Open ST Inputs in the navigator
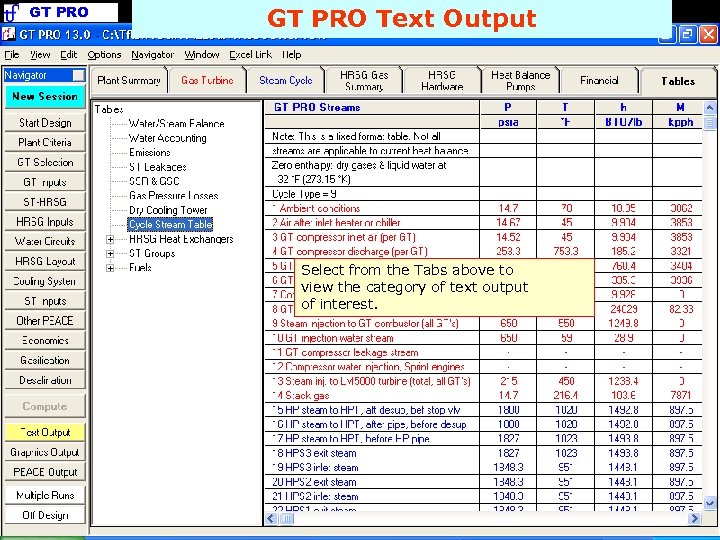The image size is (720, 540). 45,301
